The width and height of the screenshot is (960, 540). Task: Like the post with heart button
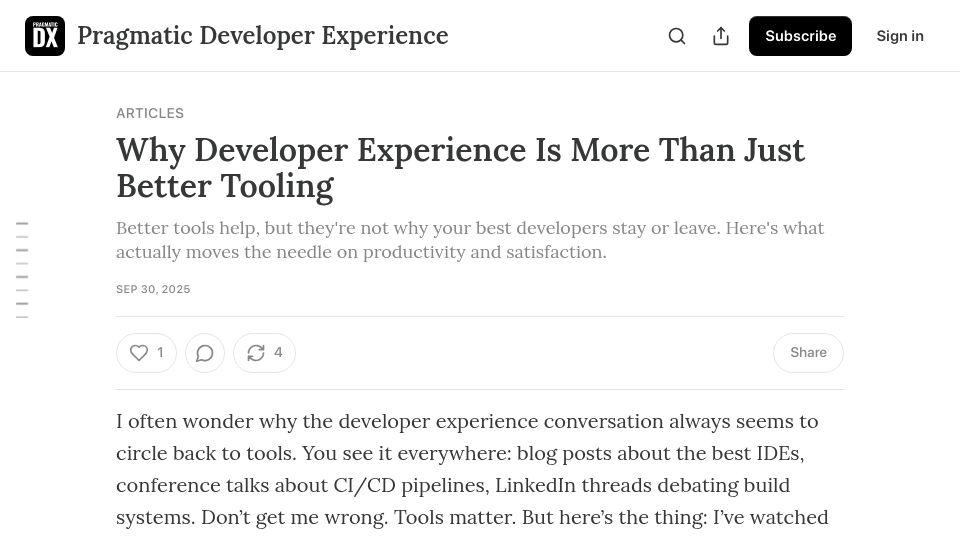[x=146, y=353]
